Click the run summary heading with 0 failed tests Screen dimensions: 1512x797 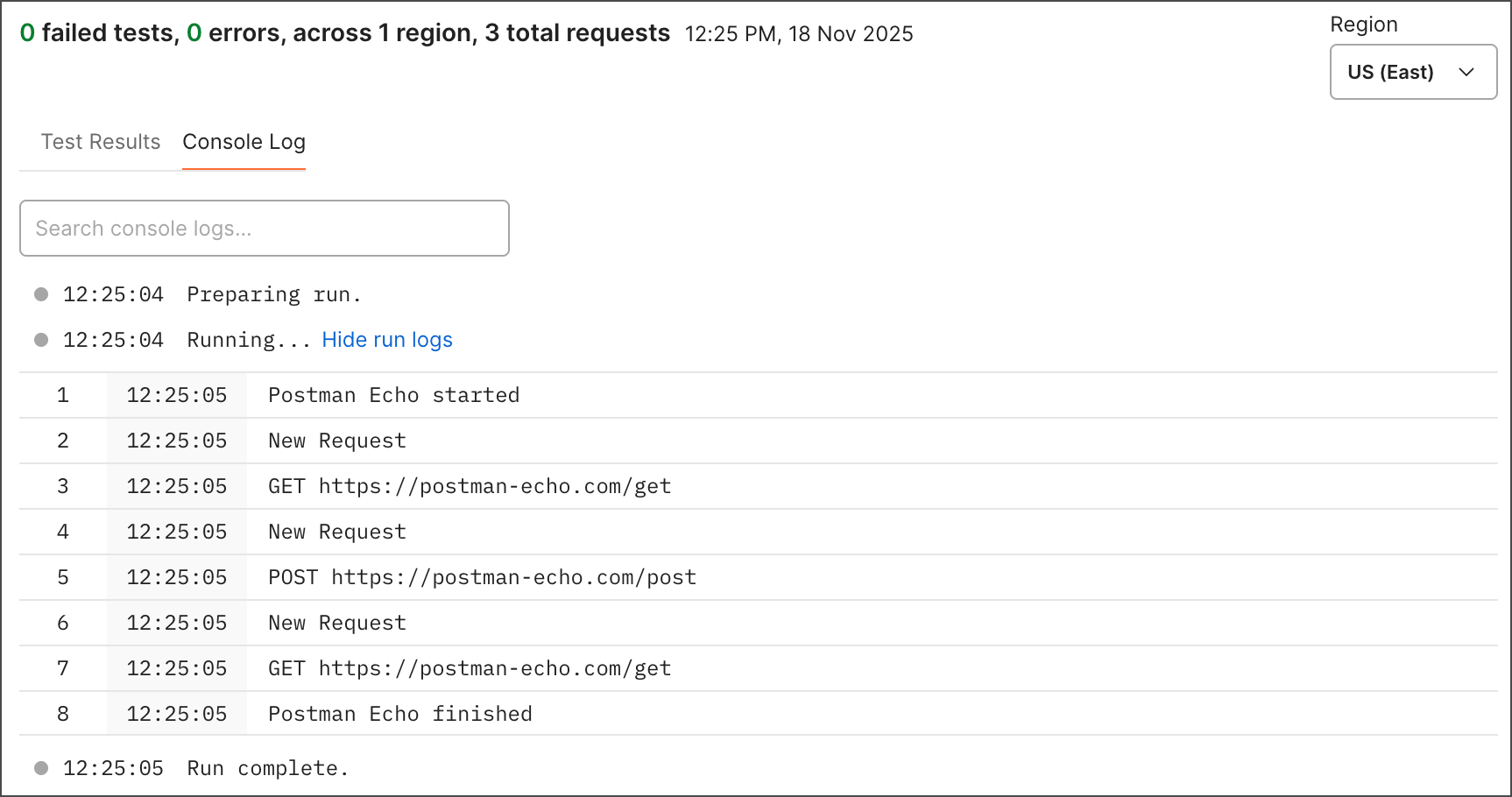[345, 33]
